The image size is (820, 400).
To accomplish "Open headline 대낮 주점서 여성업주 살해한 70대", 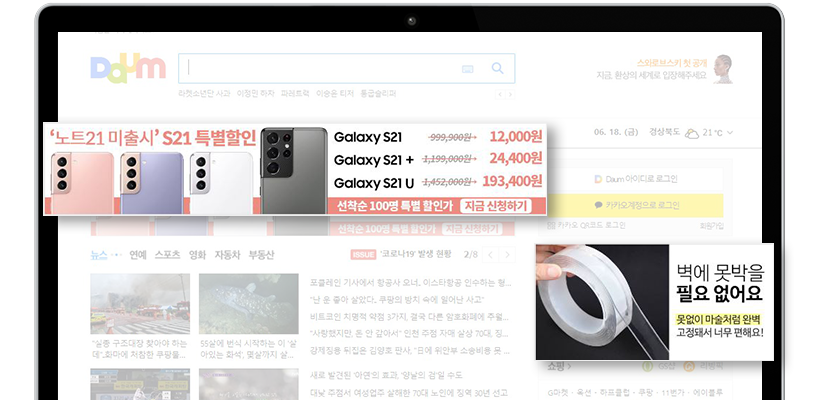I will (x=409, y=392).
